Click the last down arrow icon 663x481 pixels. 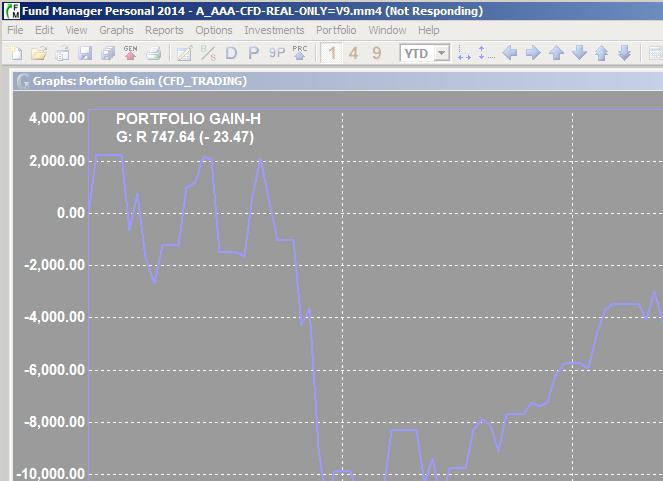(624, 53)
